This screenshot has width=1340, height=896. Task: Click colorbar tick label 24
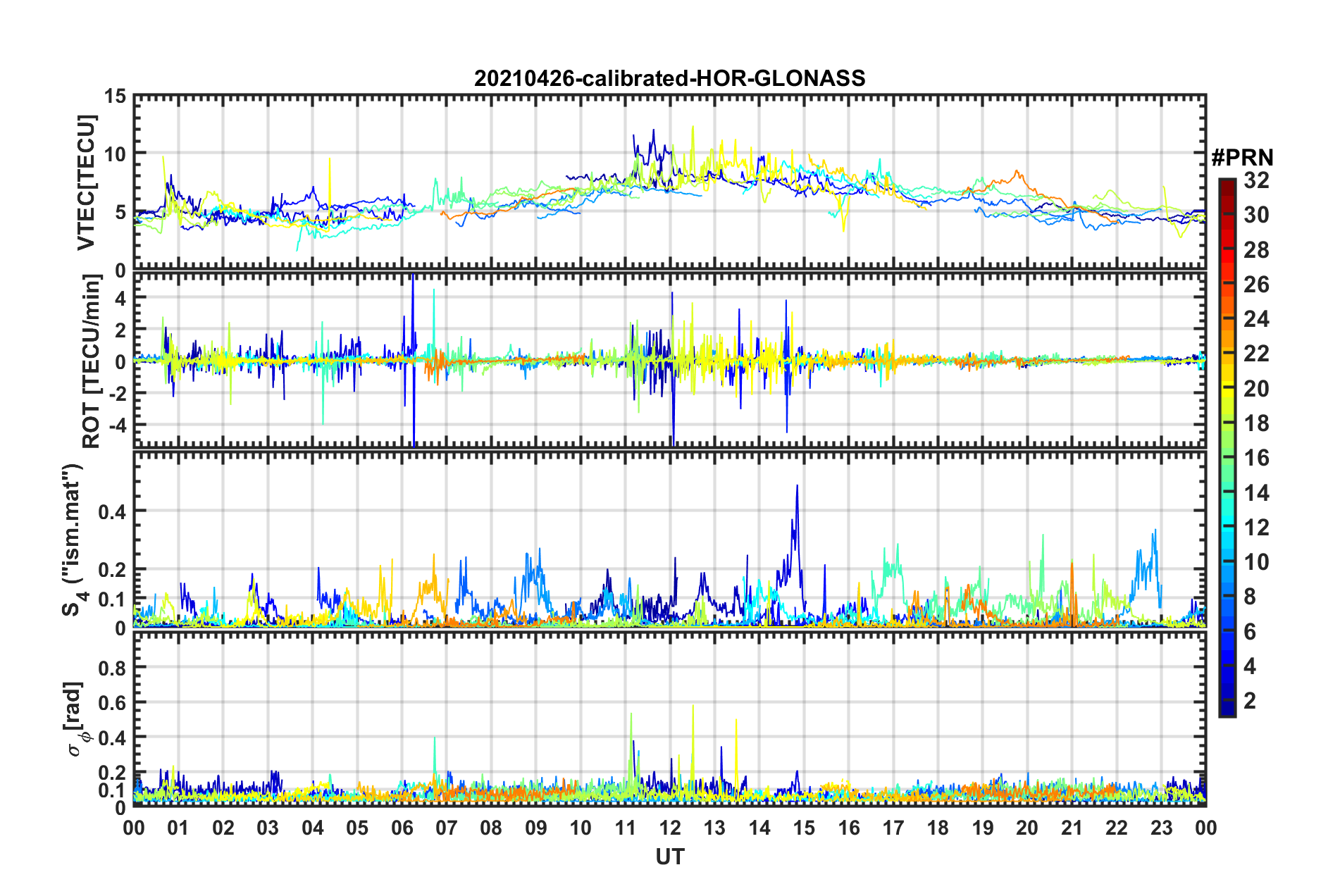[x=1256, y=319]
